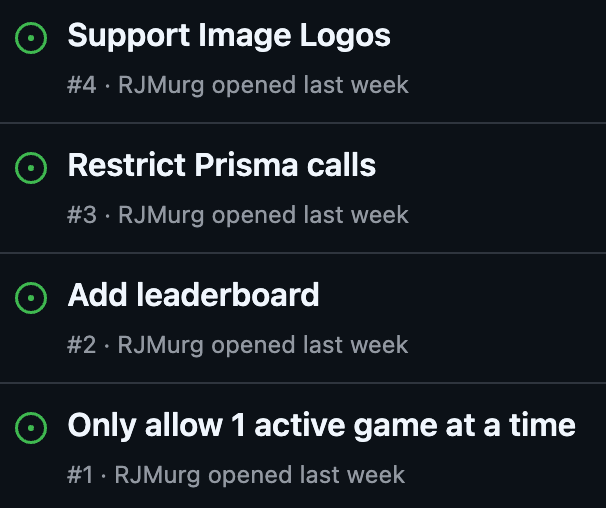The image size is (606, 508).
Task: Open the Support Image Logos issue
Action: [229, 37]
